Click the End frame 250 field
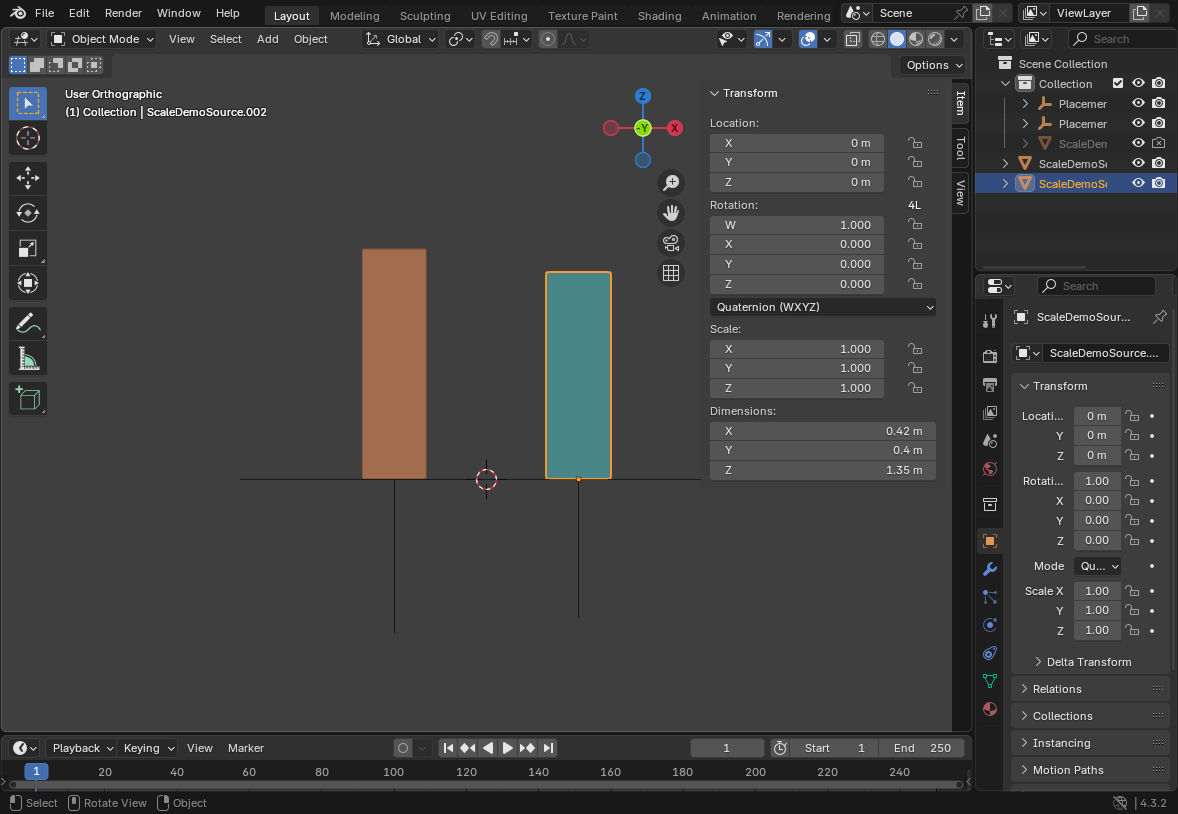 [922, 748]
